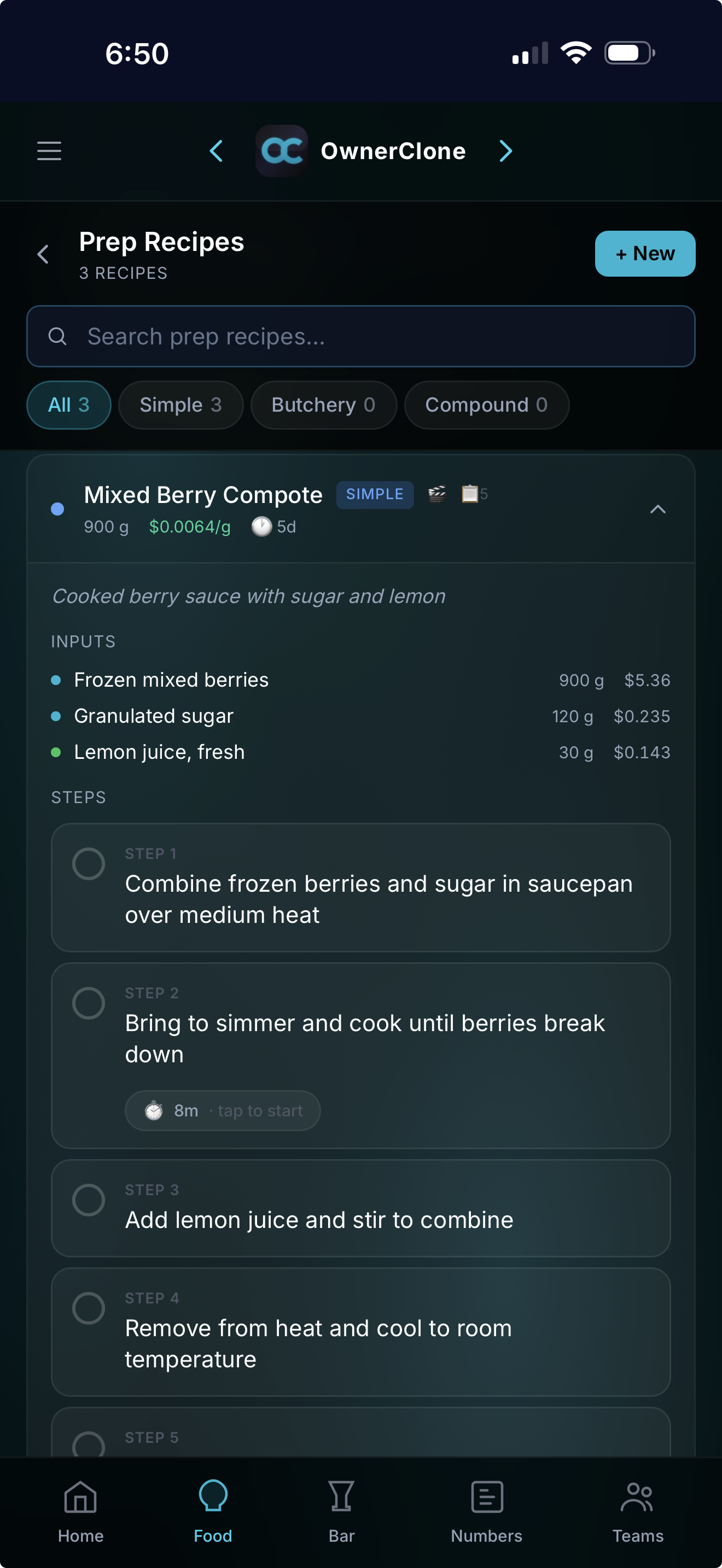Collapse the Mixed Berry Compote recipe card

click(x=657, y=510)
